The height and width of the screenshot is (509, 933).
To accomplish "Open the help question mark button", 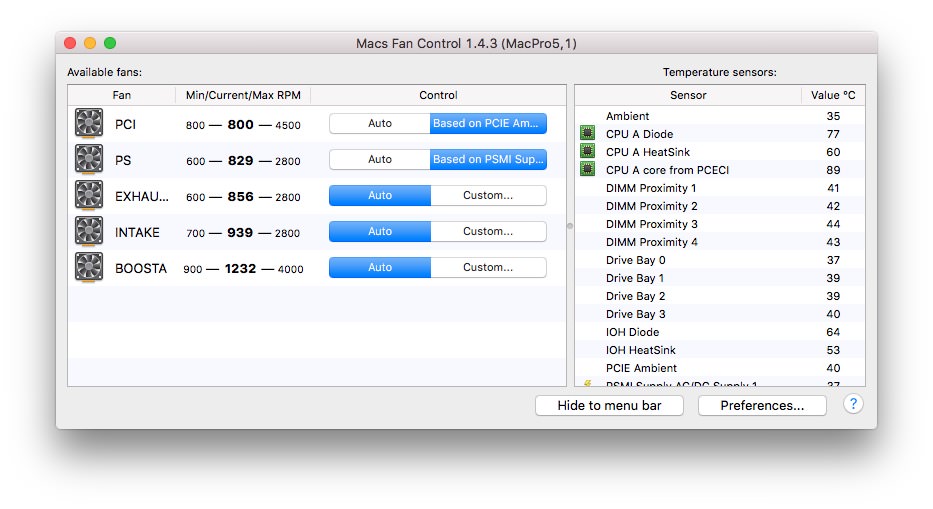I will (x=853, y=404).
